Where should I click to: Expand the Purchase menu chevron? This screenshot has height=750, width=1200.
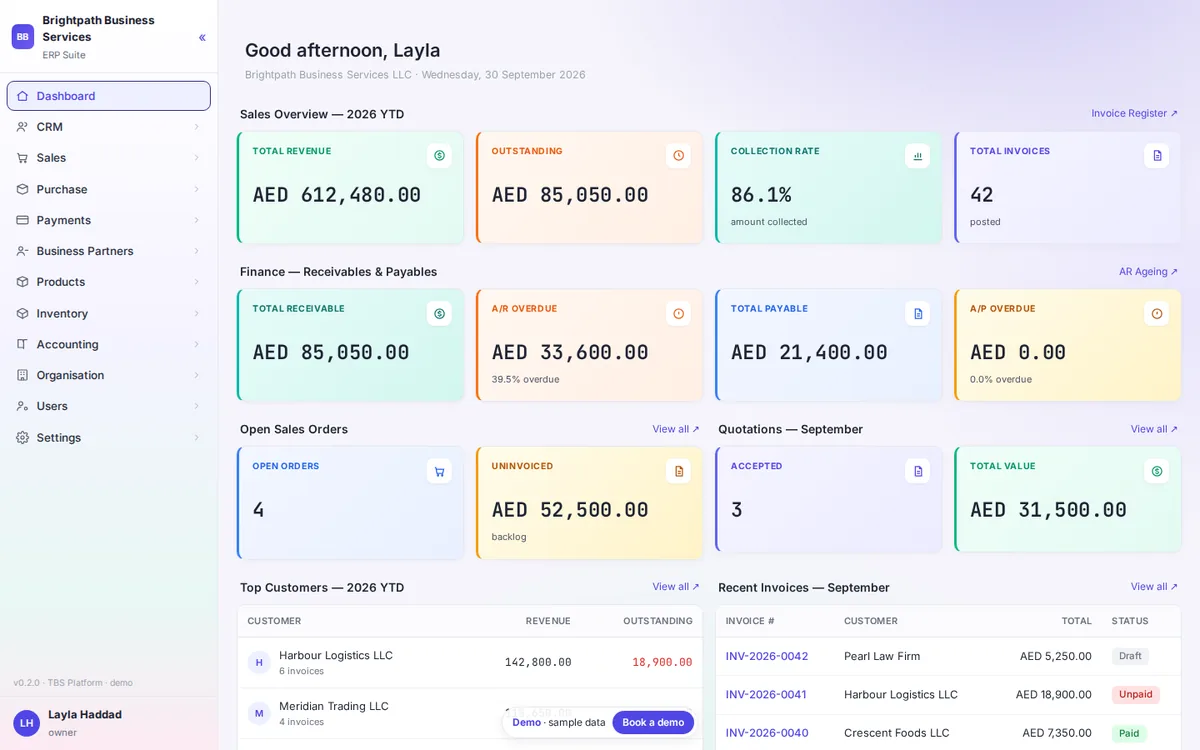196,189
